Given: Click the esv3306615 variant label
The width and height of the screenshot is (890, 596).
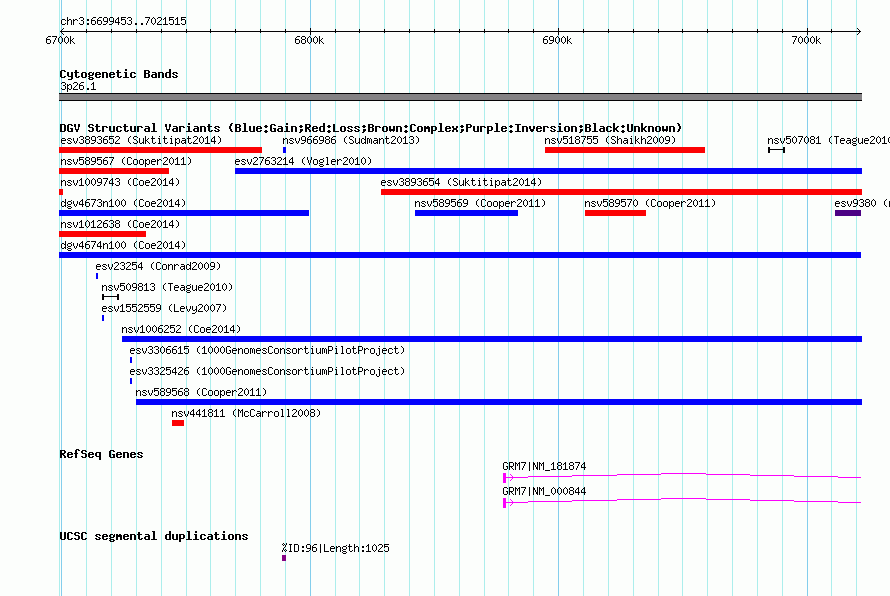Looking at the screenshot, I should tap(267, 350).
